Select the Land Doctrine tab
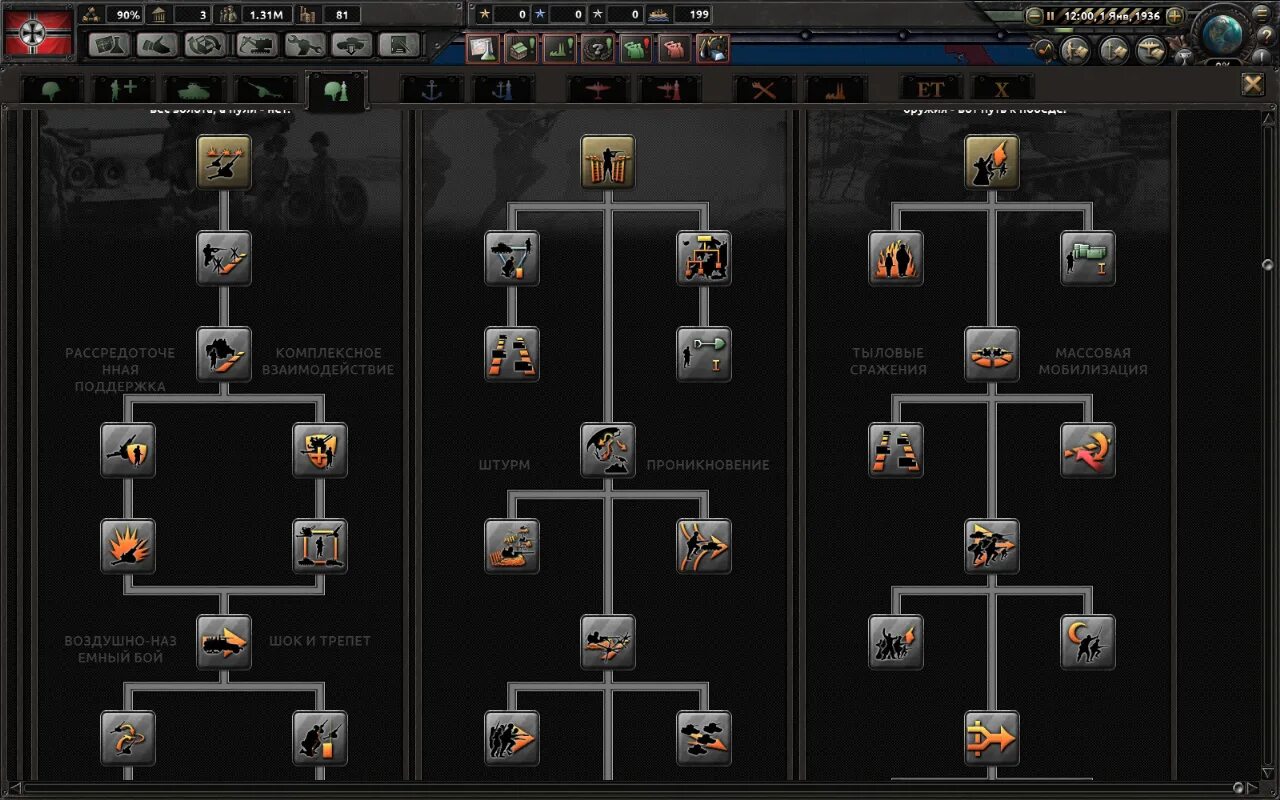Image resolution: width=1280 pixels, height=800 pixels. (336, 90)
